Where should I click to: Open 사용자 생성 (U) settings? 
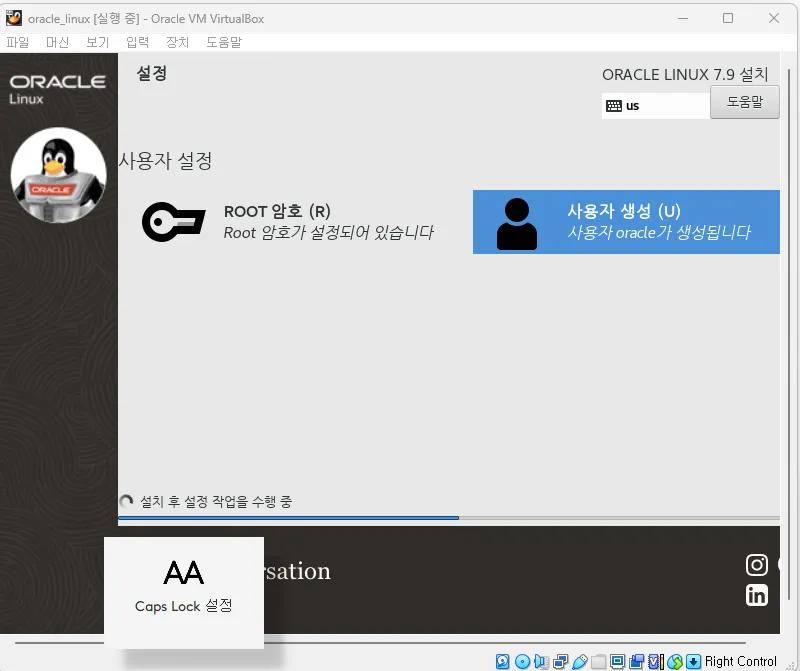point(626,222)
